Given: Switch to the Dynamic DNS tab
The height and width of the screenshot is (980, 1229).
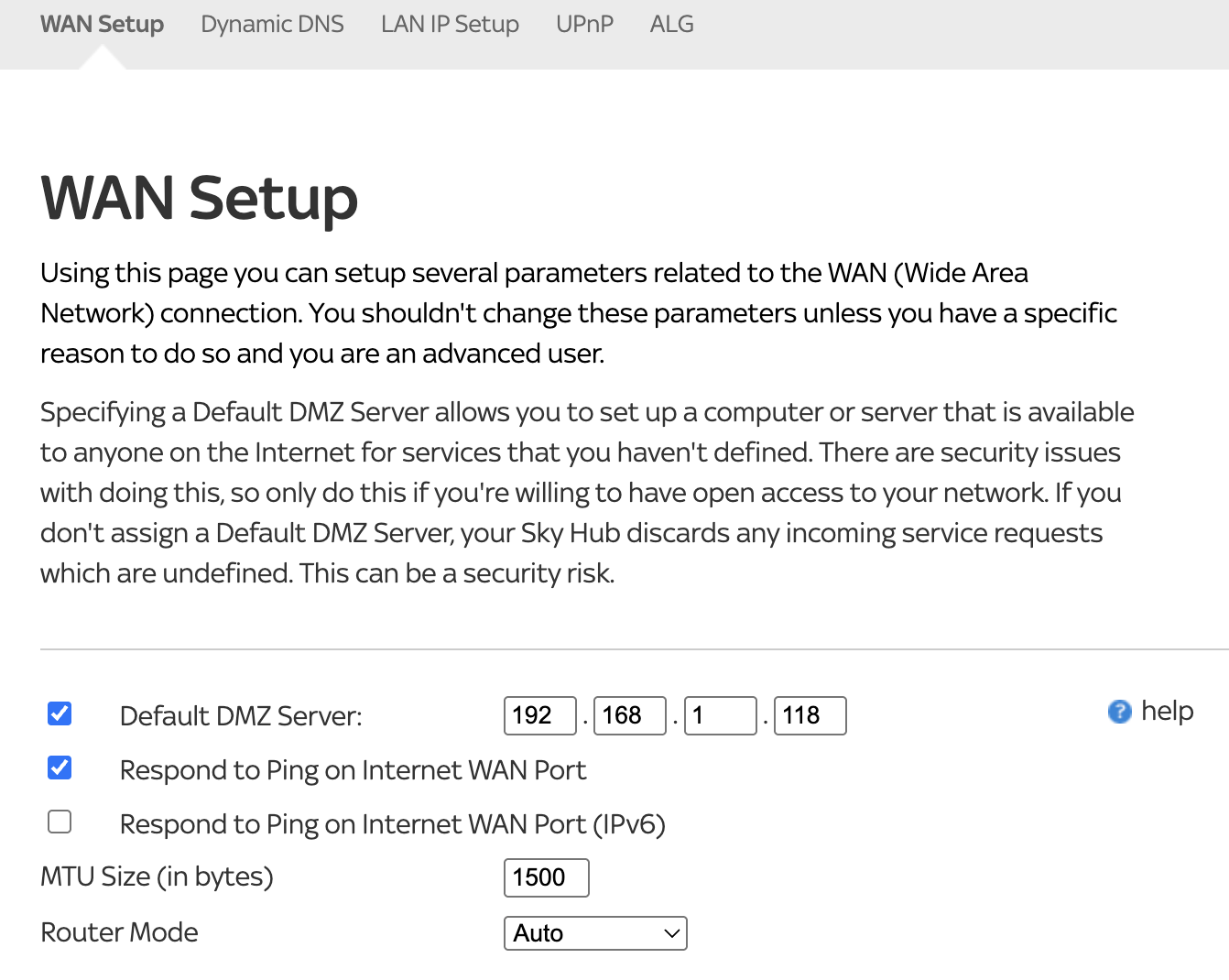Looking at the screenshot, I should point(271,25).
